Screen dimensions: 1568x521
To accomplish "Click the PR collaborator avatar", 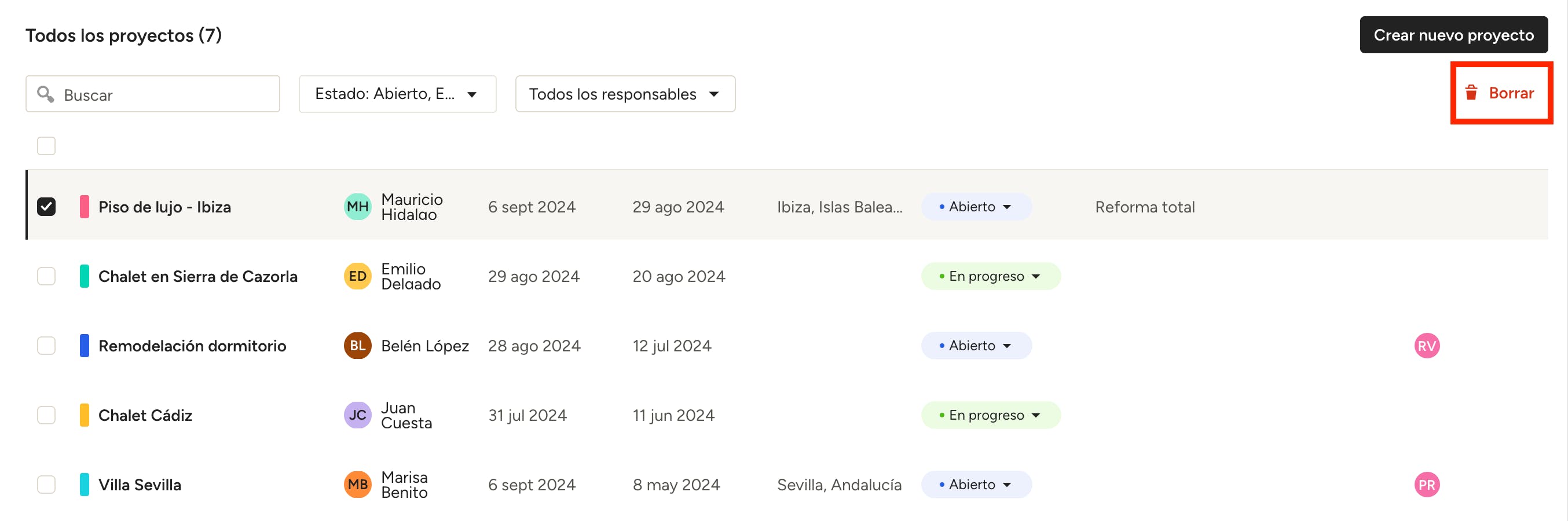I will pyautogui.click(x=1426, y=485).
